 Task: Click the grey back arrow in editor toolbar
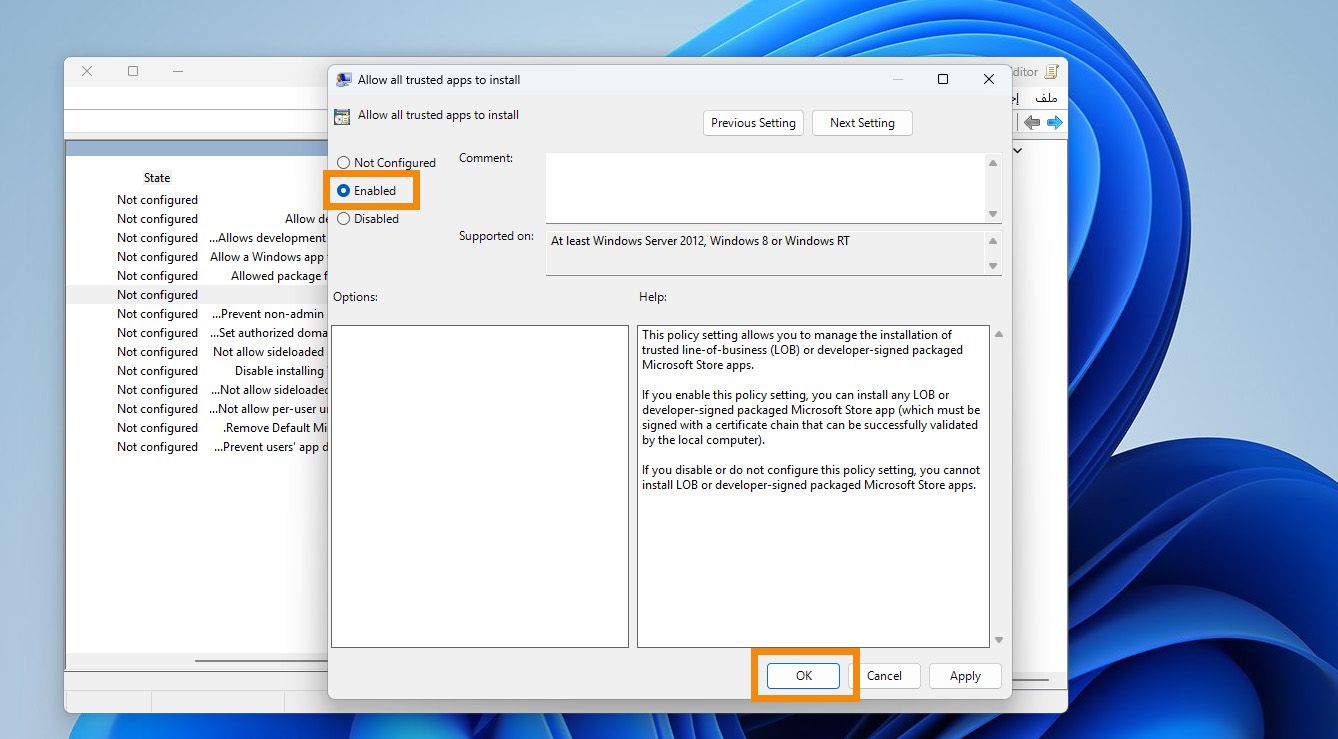click(x=1031, y=123)
